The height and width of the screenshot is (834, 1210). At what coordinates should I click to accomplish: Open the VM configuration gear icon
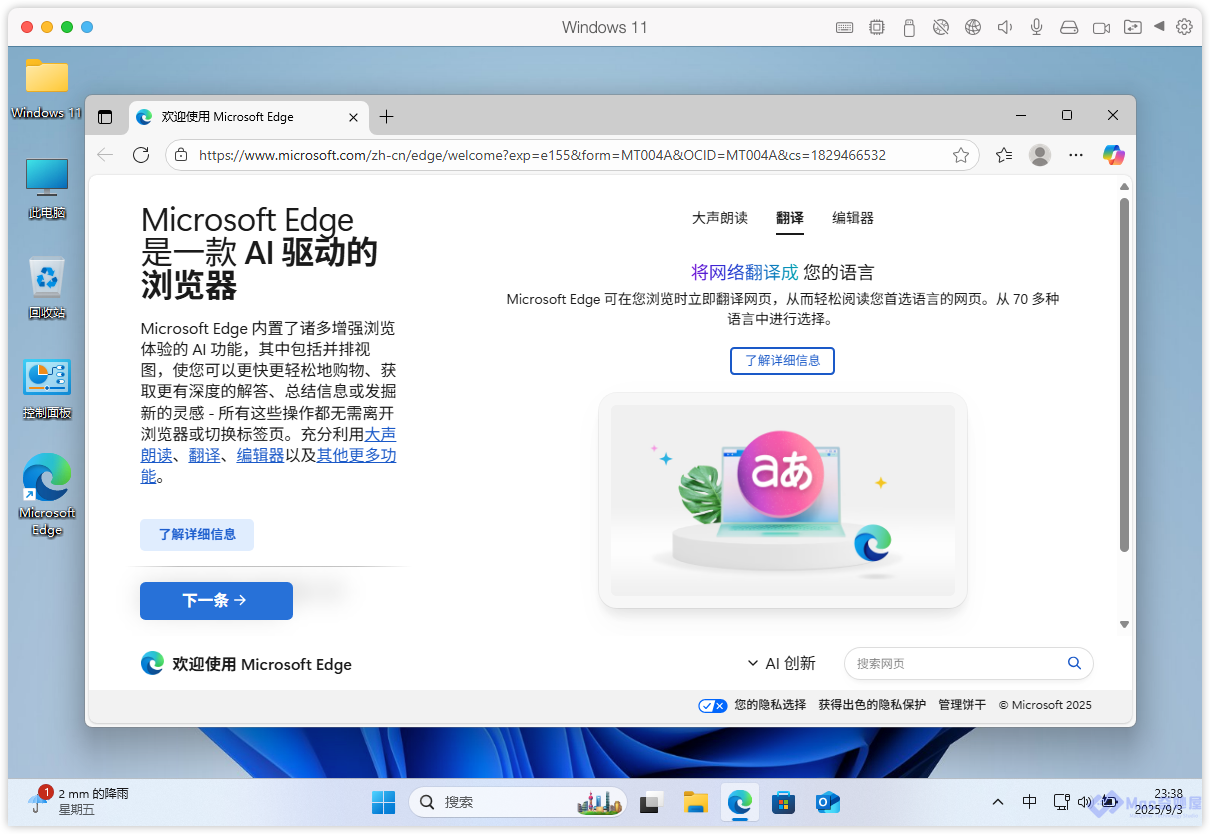[1185, 28]
